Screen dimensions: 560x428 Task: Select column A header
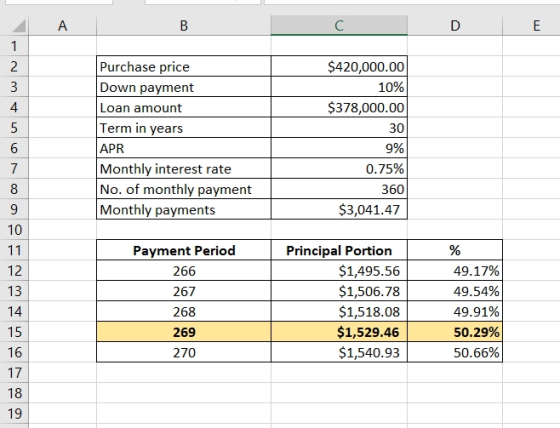(62, 26)
